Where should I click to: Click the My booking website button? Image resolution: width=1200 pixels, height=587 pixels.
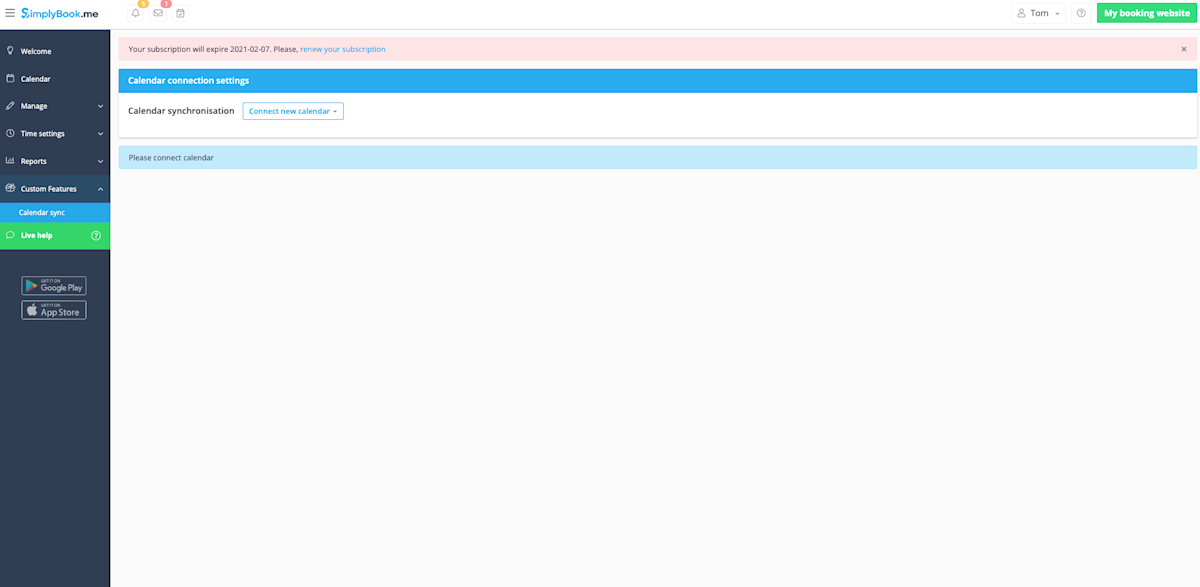pyautogui.click(x=1144, y=13)
